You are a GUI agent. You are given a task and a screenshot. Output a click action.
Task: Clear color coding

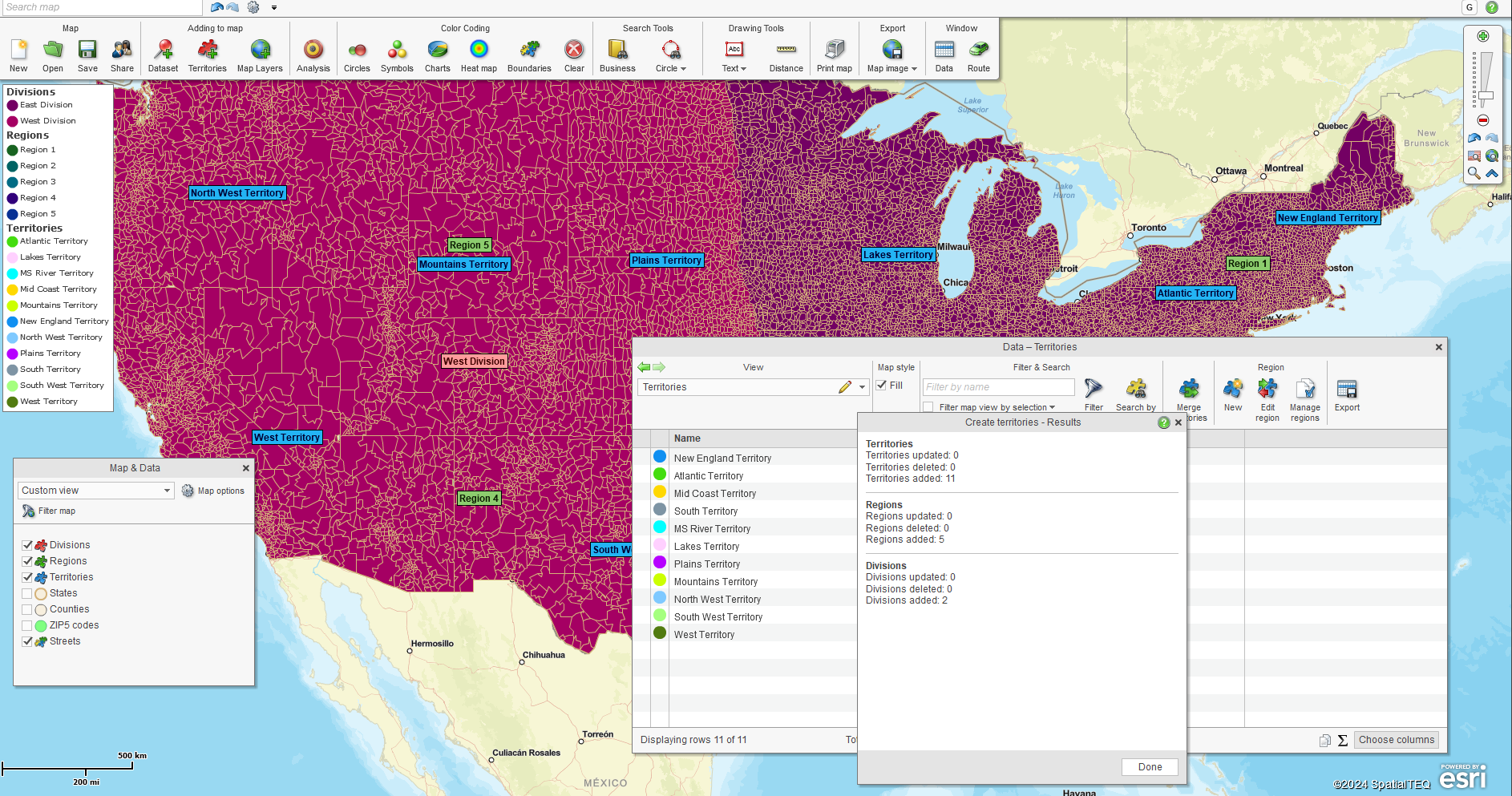[x=574, y=56]
